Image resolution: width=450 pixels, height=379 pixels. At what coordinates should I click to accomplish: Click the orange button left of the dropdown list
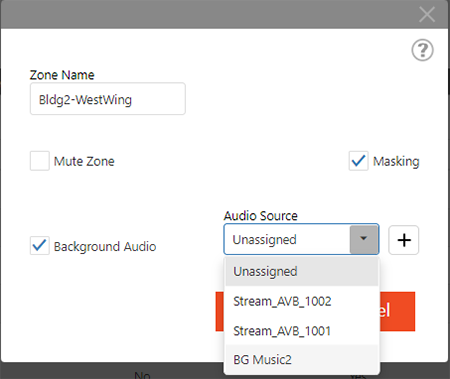click(x=220, y=311)
